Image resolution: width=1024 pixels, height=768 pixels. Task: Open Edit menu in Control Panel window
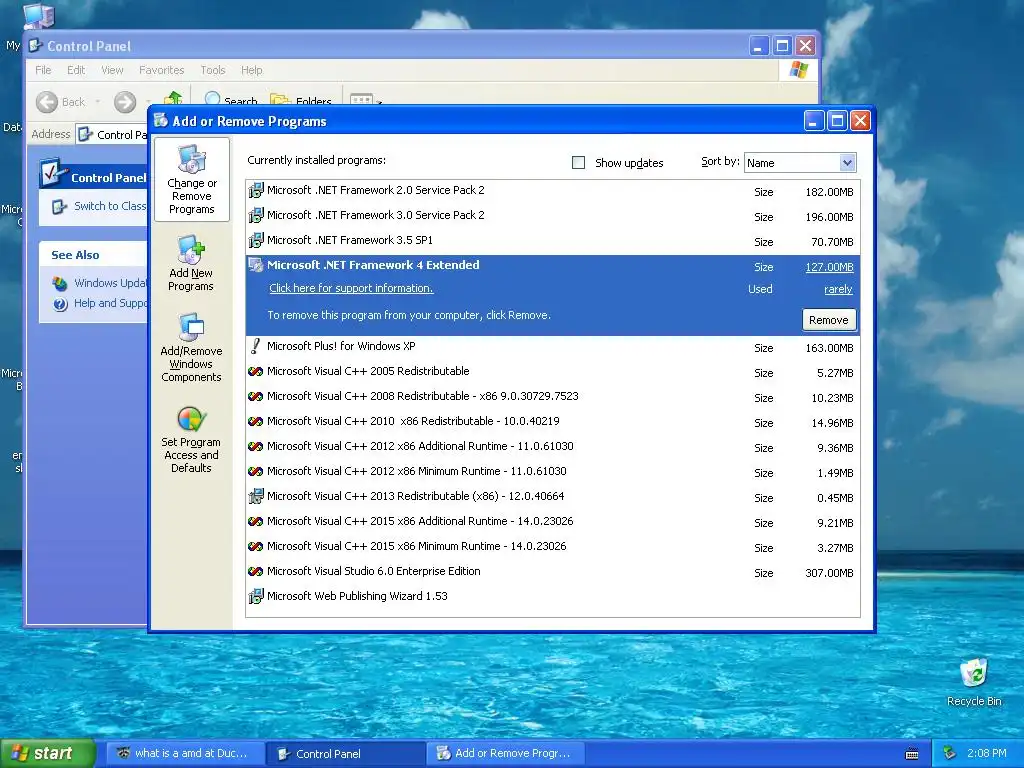tap(76, 70)
